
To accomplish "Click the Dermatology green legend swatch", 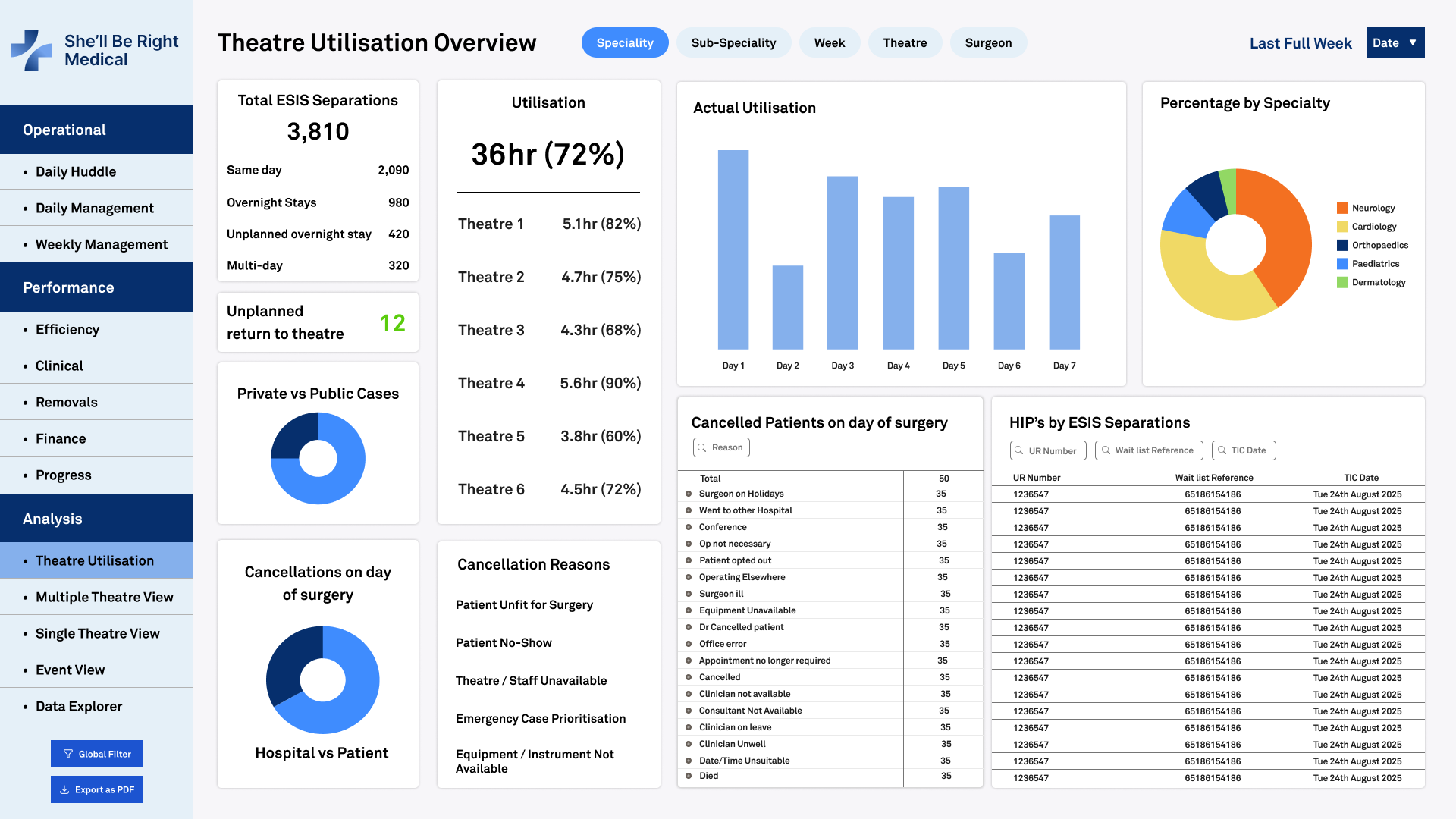I will [x=1342, y=282].
